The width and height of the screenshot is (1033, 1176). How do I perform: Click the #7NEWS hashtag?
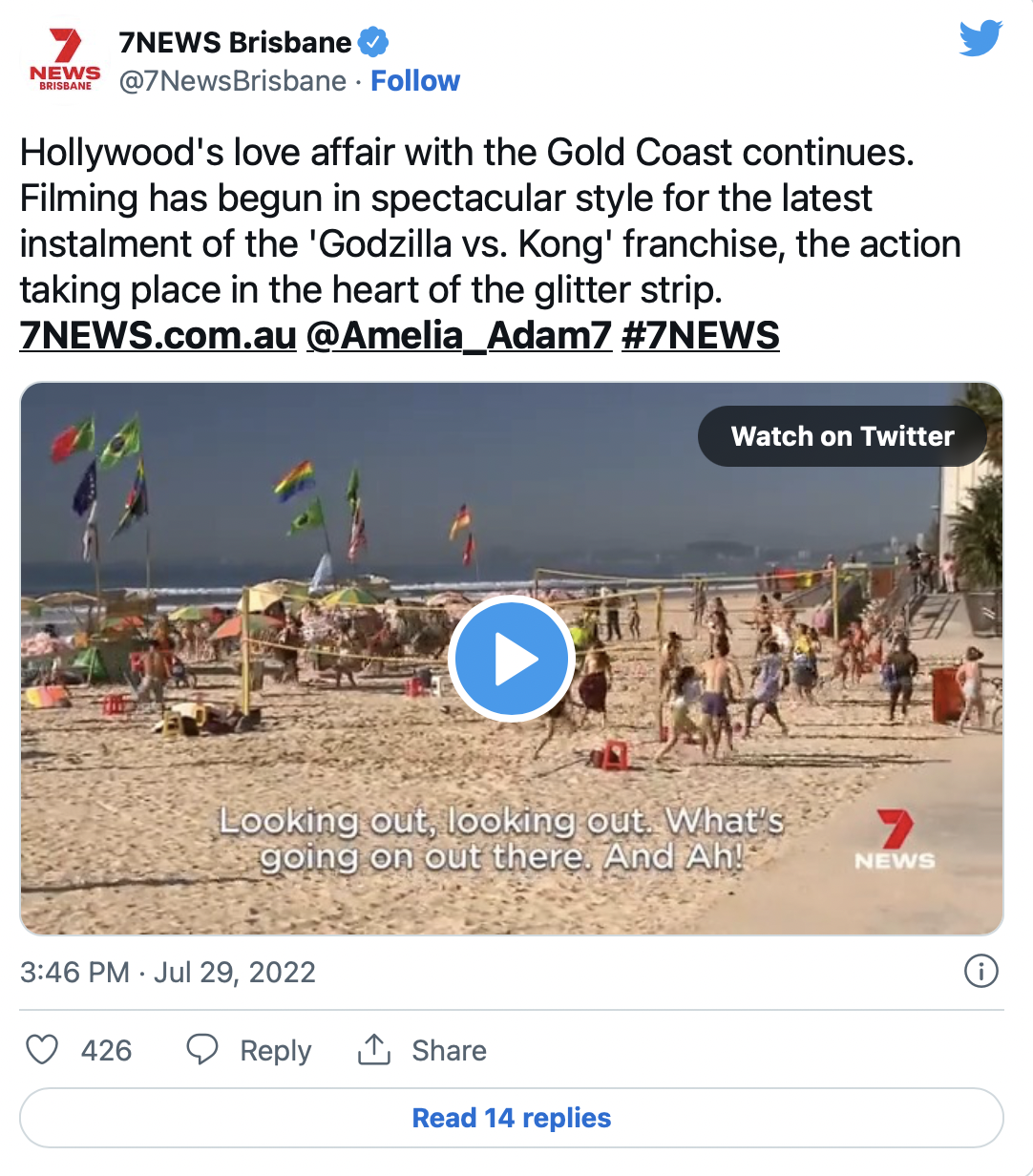click(x=700, y=336)
